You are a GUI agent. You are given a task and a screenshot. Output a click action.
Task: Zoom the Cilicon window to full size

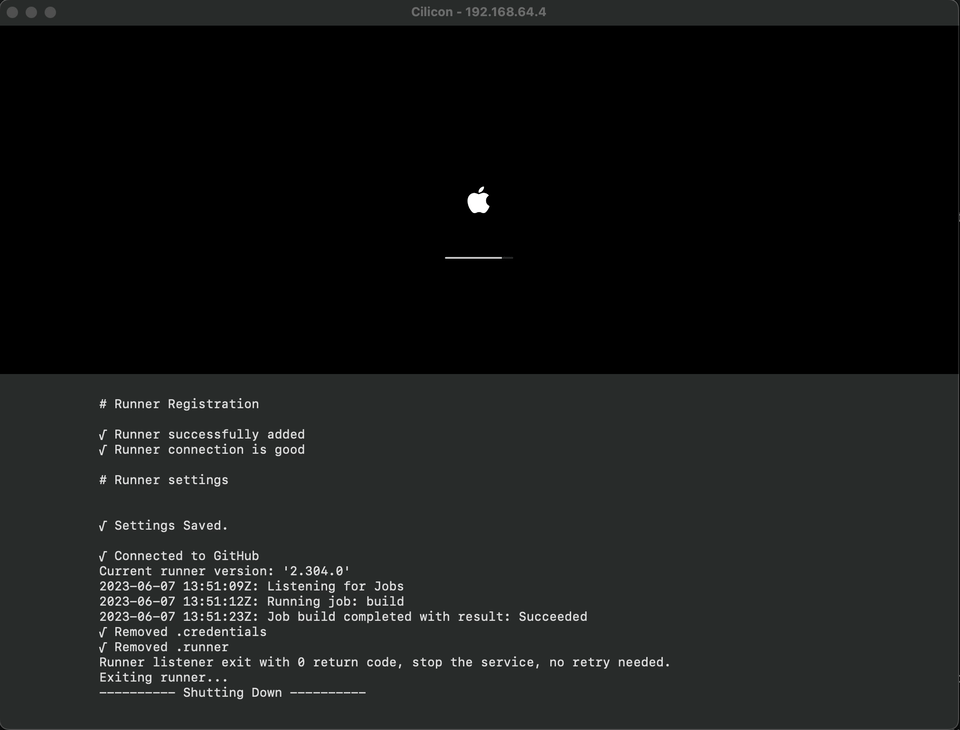(51, 12)
